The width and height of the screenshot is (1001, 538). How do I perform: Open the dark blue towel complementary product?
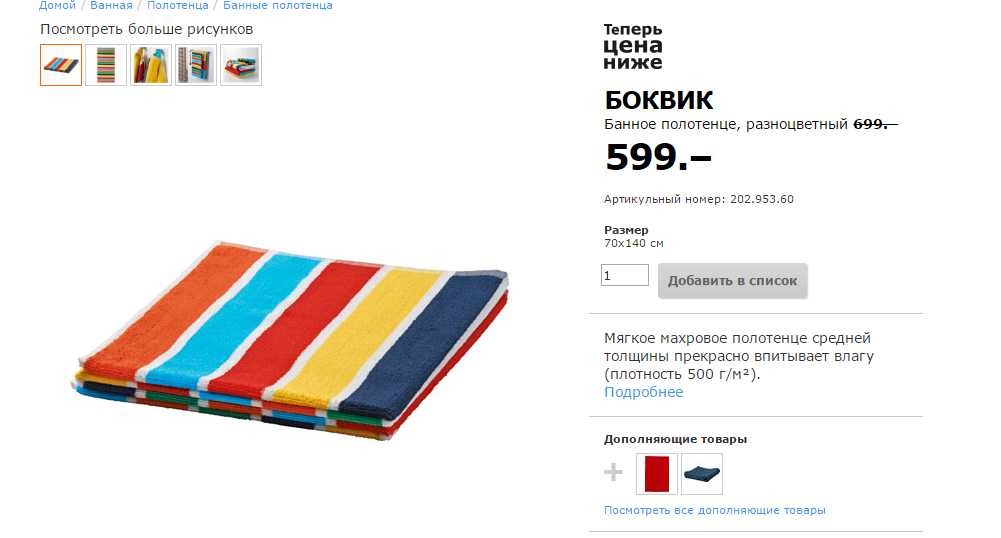point(702,474)
